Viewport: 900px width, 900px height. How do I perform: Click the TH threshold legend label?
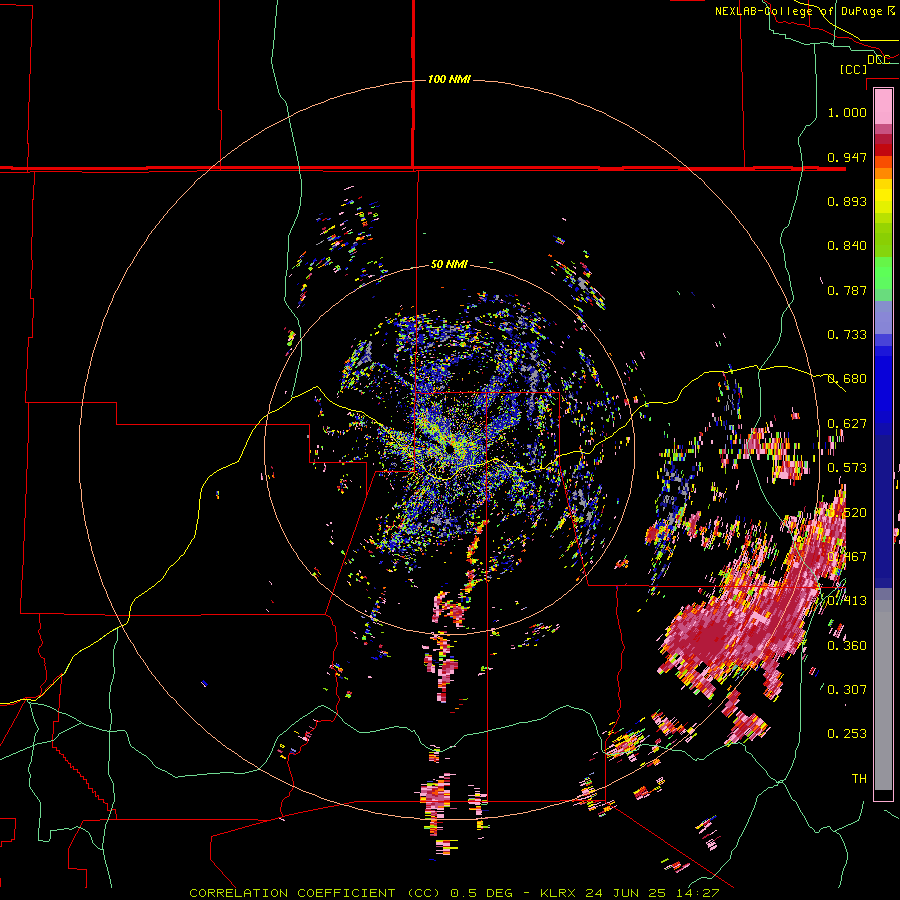[859, 778]
